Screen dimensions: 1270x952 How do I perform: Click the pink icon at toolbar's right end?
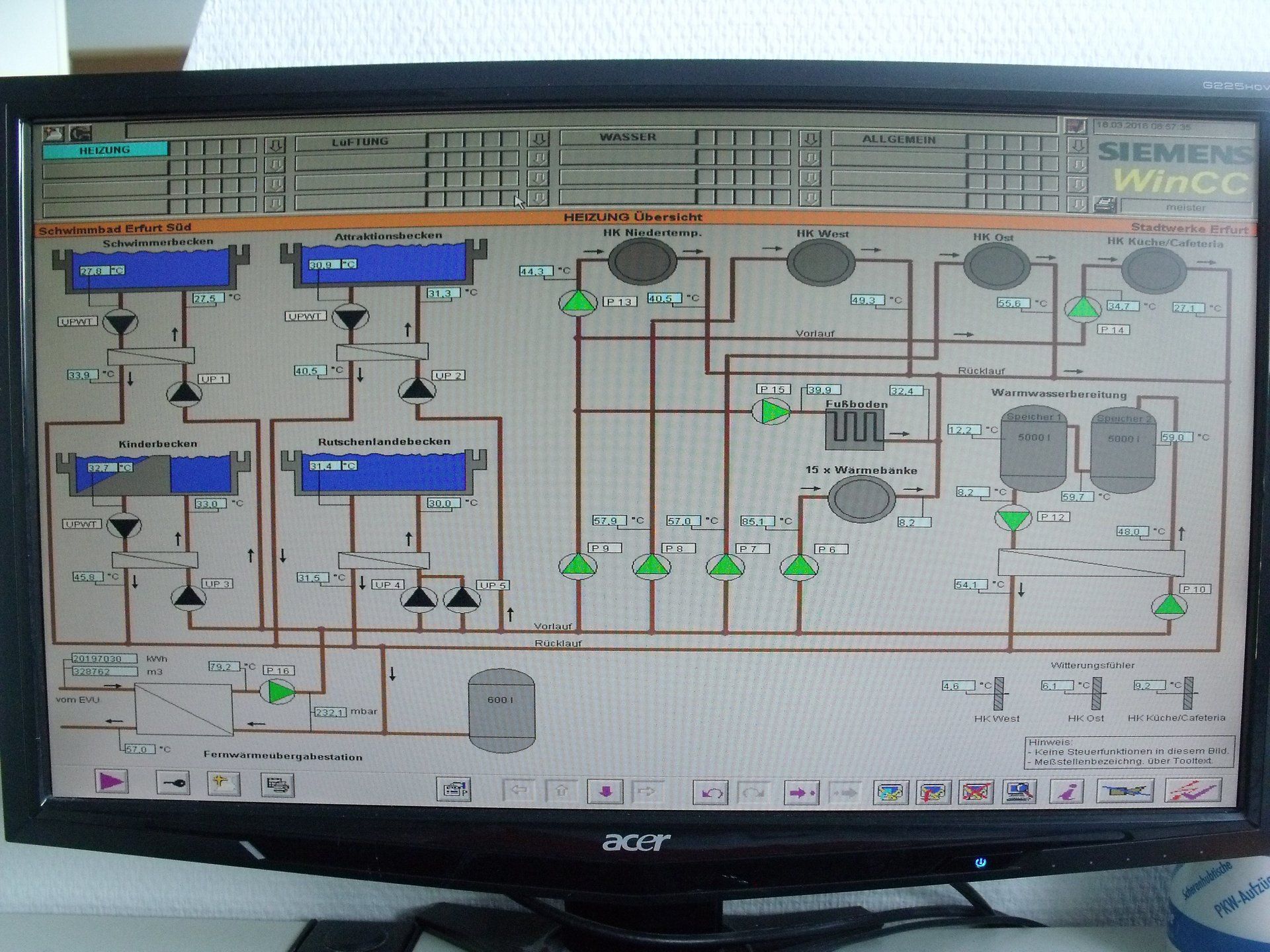click(1192, 789)
